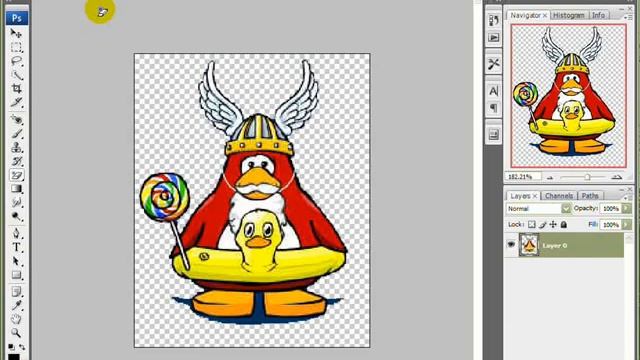Open the Actions panel from the dock

point(493,38)
